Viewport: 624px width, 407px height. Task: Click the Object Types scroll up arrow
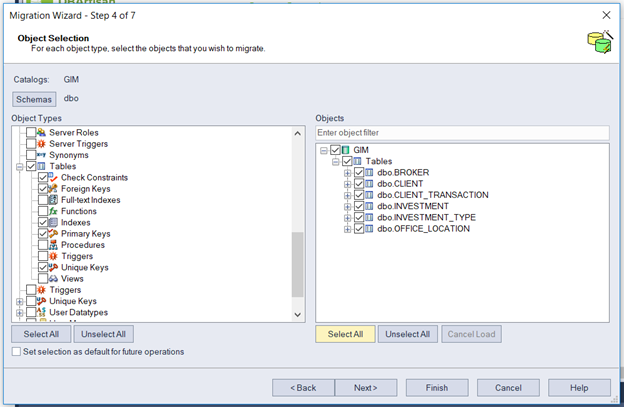click(x=297, y=133)
